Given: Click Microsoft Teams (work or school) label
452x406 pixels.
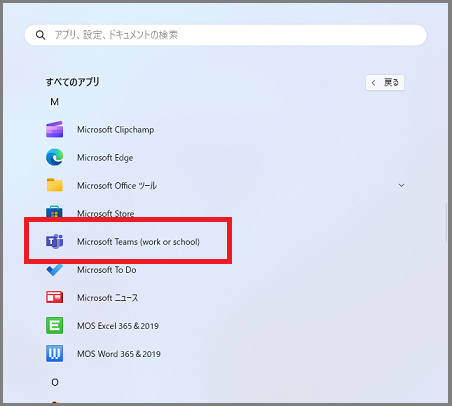Looking at the screenshot, I should 138,242.
